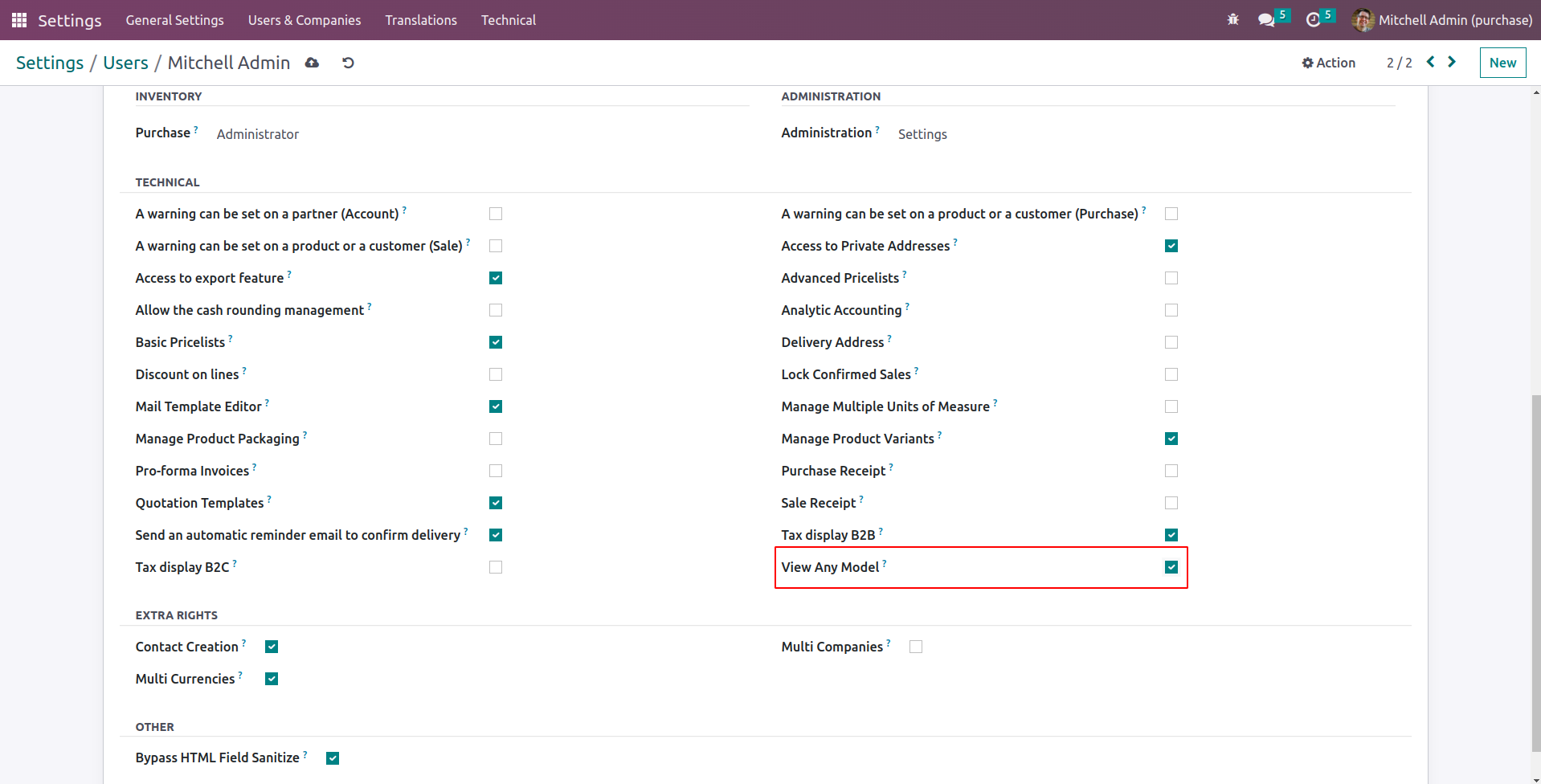
Task: Click the vertical scrollbar thumb
Action: point(1536,562)
